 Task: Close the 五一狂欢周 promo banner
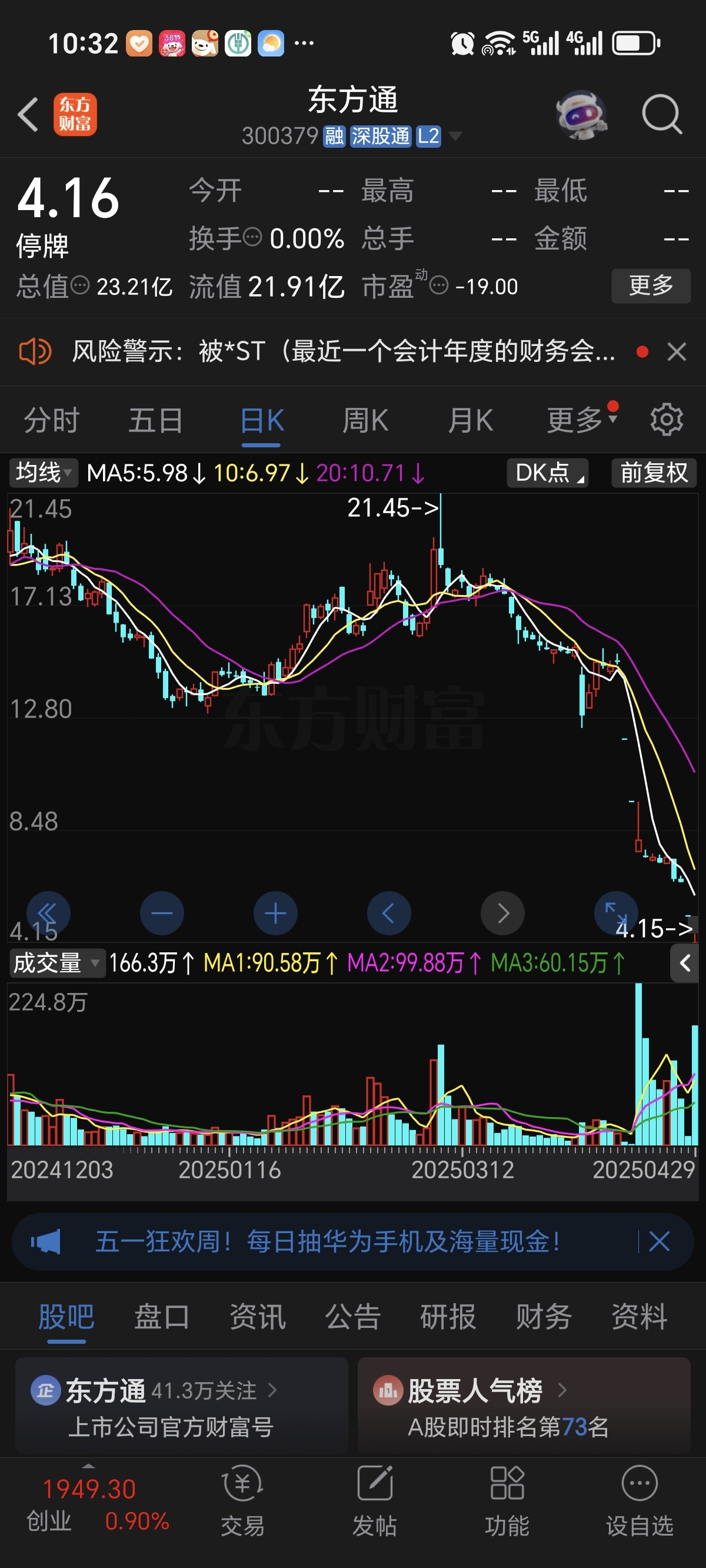click(x=659, y=1241)
